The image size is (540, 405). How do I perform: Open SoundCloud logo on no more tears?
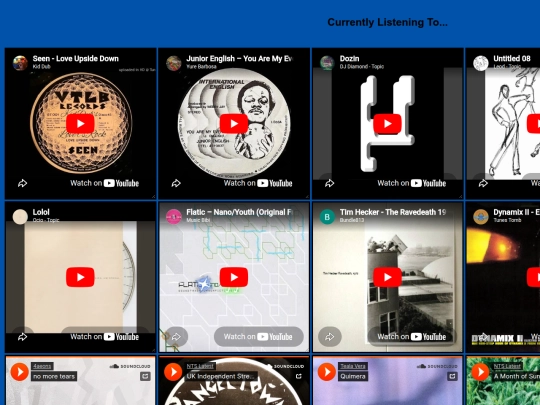[x=130, y=366]
